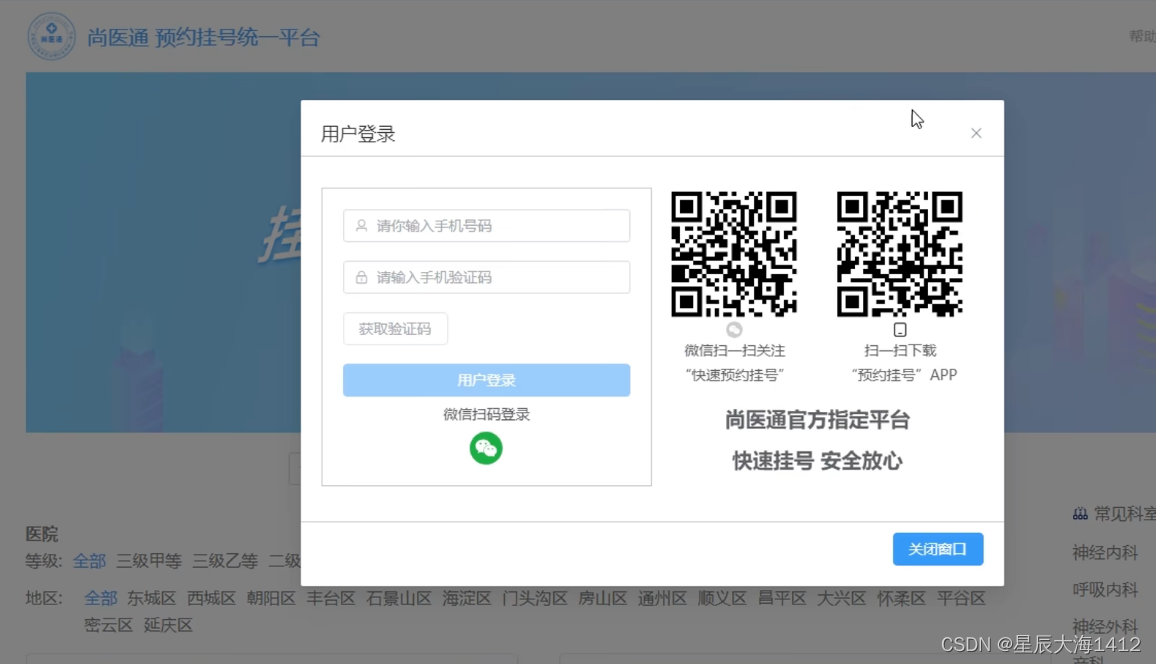The width and height of the screenshot is (1156, 664).
Task: Click the 常见科室 icon in sidebar
Action: pyautogui.click(x=1080, y=514)
